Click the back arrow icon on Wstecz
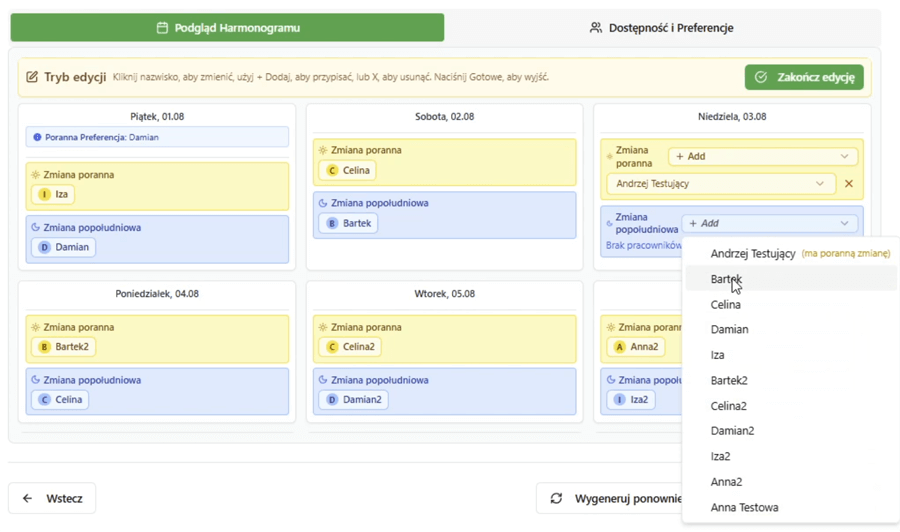 coord(28,498)
